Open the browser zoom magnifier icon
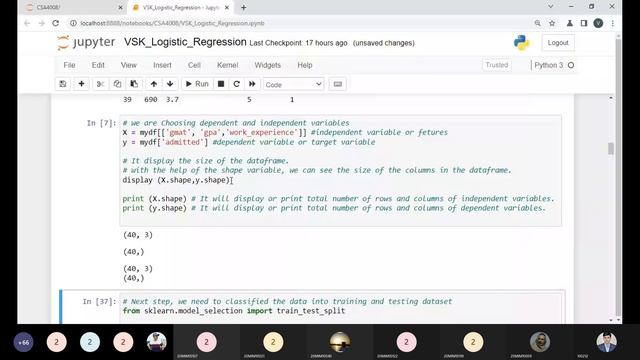Image resolution: width=640 pixels, height=360 pixels. click(538, 23)
